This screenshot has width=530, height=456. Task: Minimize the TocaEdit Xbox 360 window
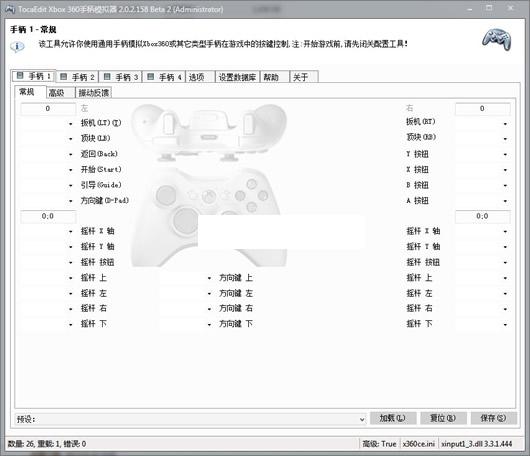coord(470,9)
